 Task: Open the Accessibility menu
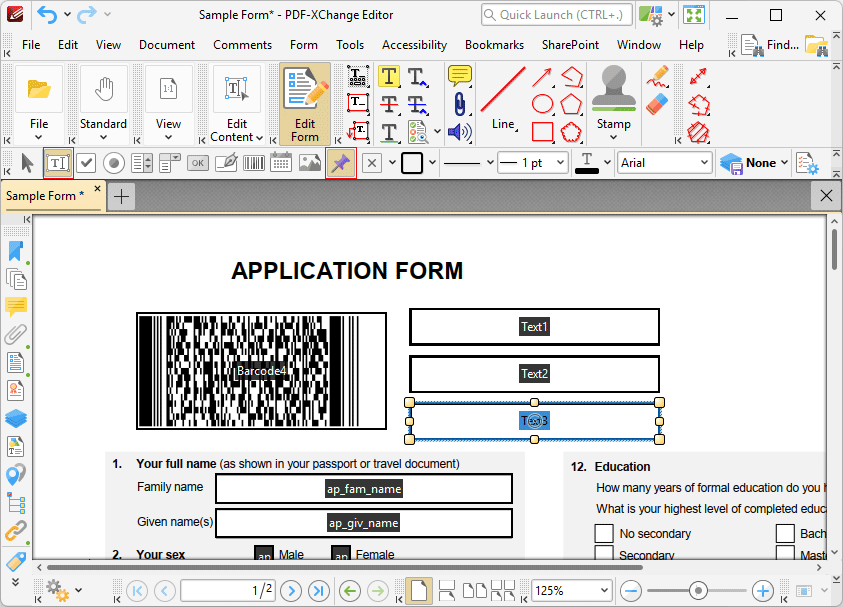[x=415, y=45]
